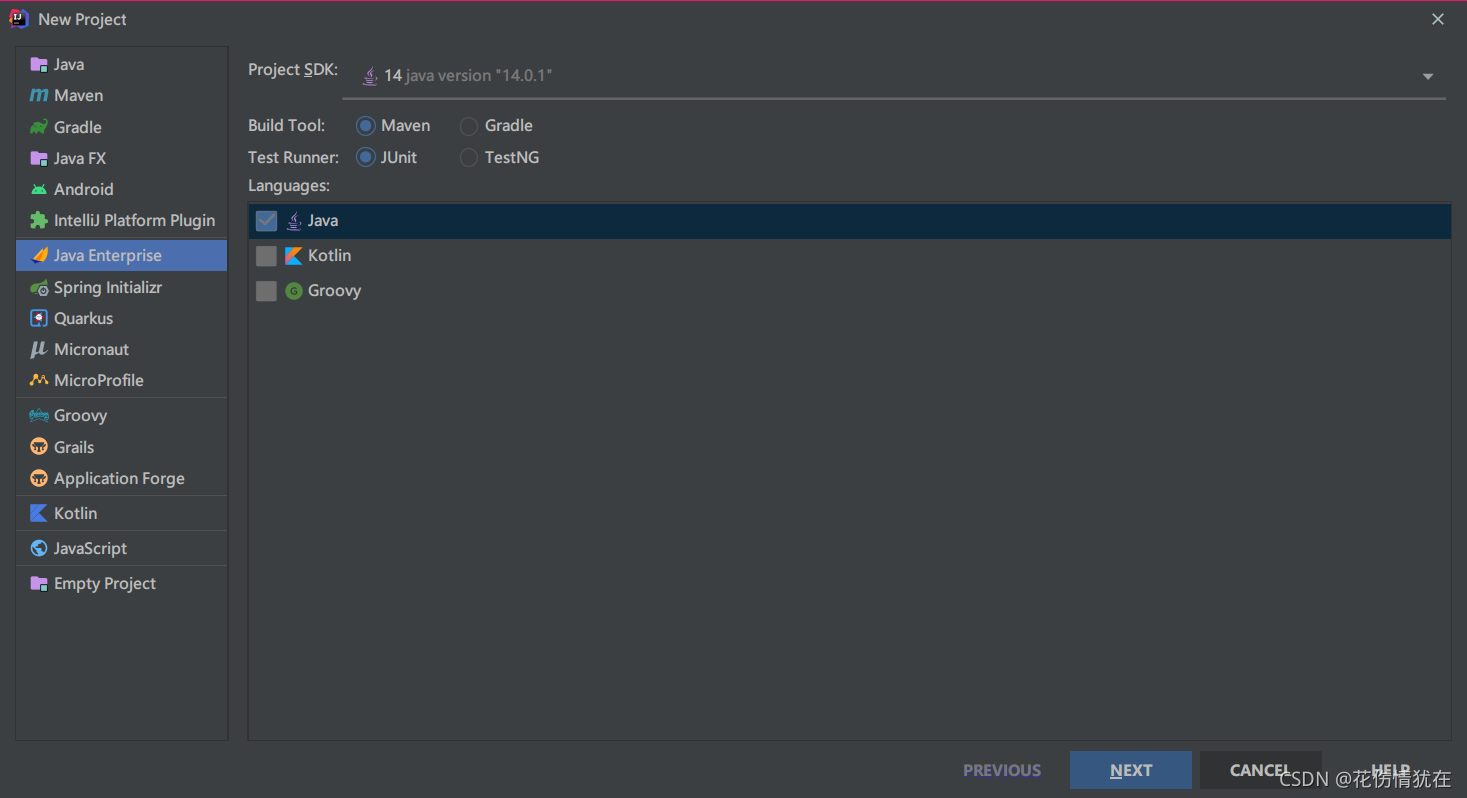Screen dimensions: 1467x798
Task: Click the Gradle elephant icon
Action: (x=39, y=127)
